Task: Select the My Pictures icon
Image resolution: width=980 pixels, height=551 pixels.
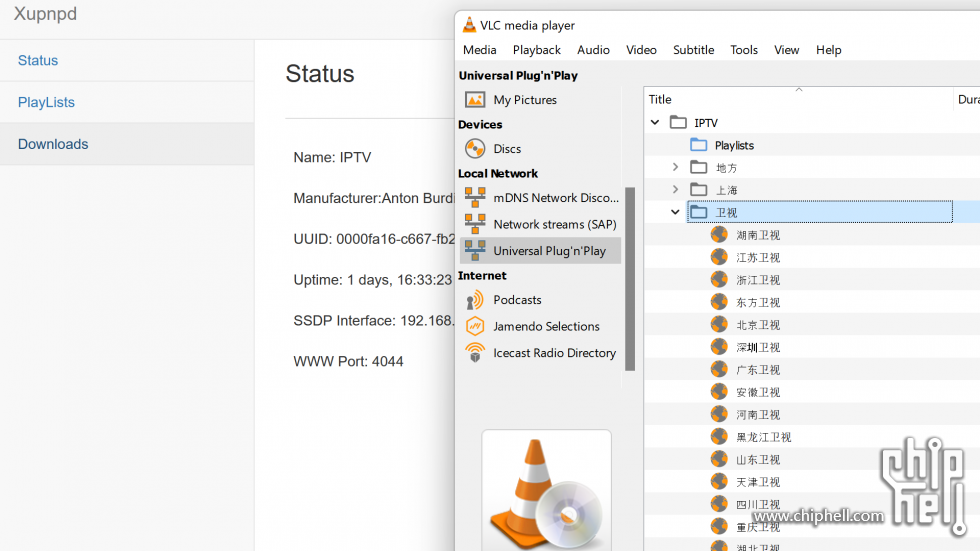Action: pyautogui.click(x=475, y=100)
